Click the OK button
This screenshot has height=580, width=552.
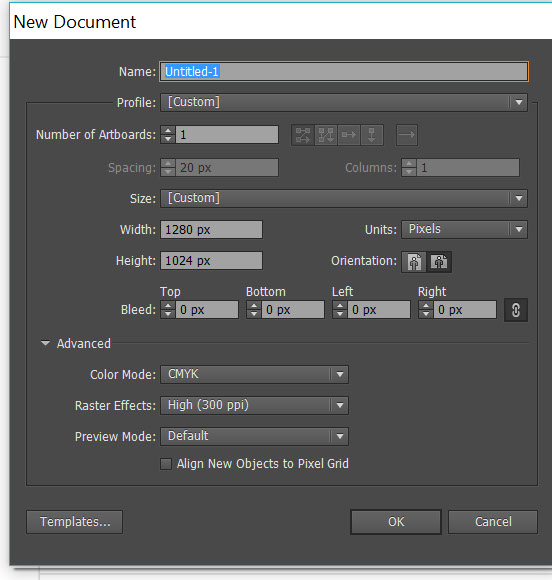[x=396, y=522]
